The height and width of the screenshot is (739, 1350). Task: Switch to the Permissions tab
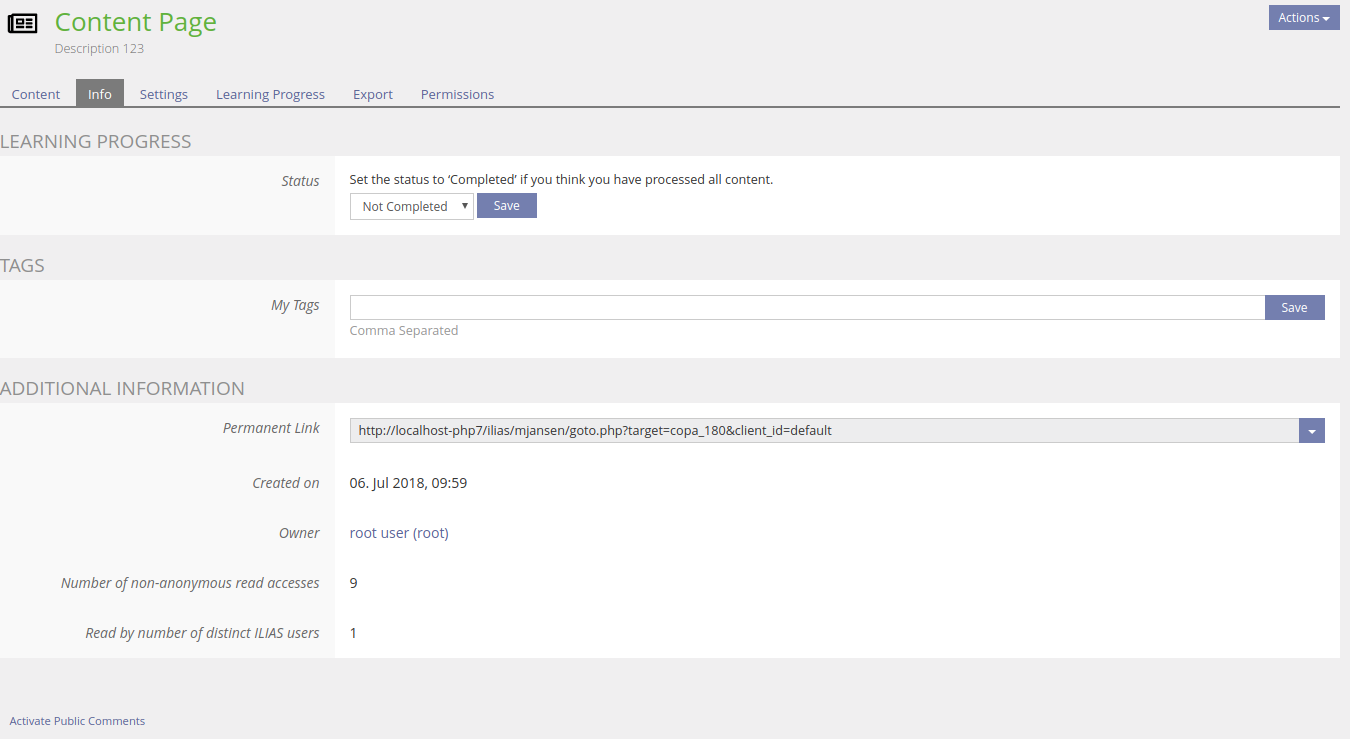point(457,94)
